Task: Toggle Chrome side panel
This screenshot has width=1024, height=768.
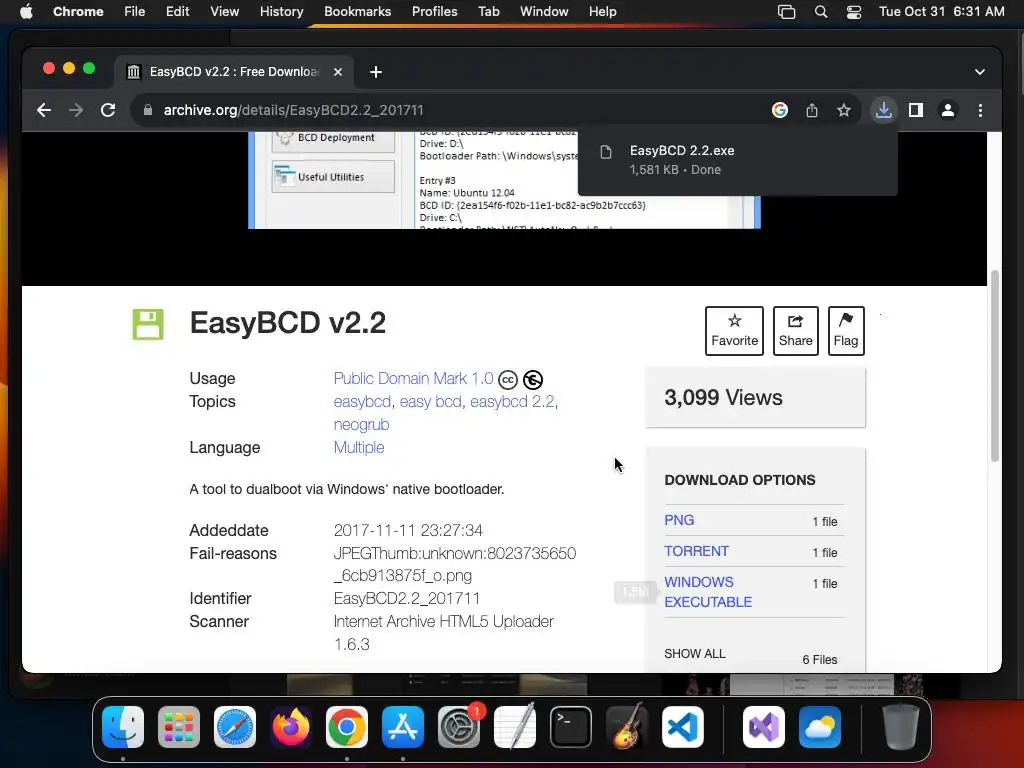Action: tap(916, 110)
